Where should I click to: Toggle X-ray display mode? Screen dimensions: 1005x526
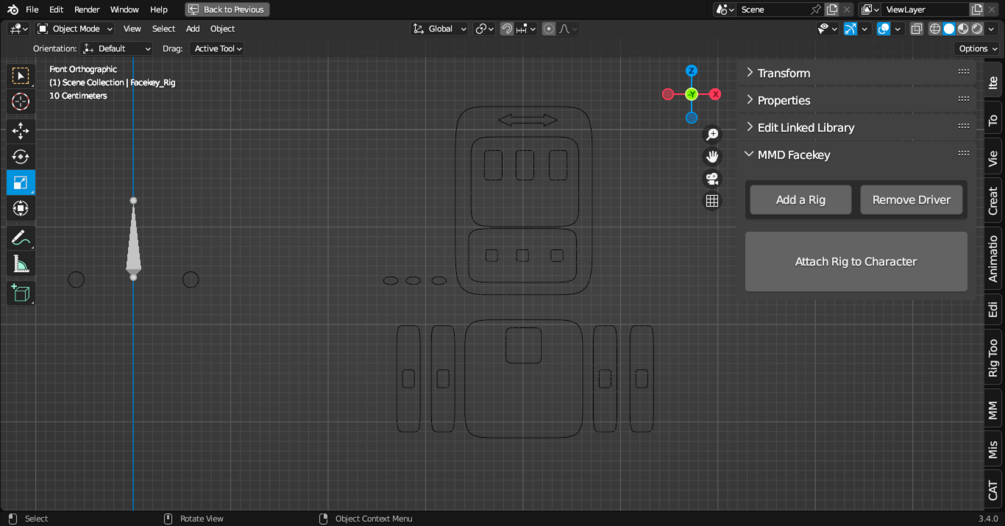coord(917,29)
